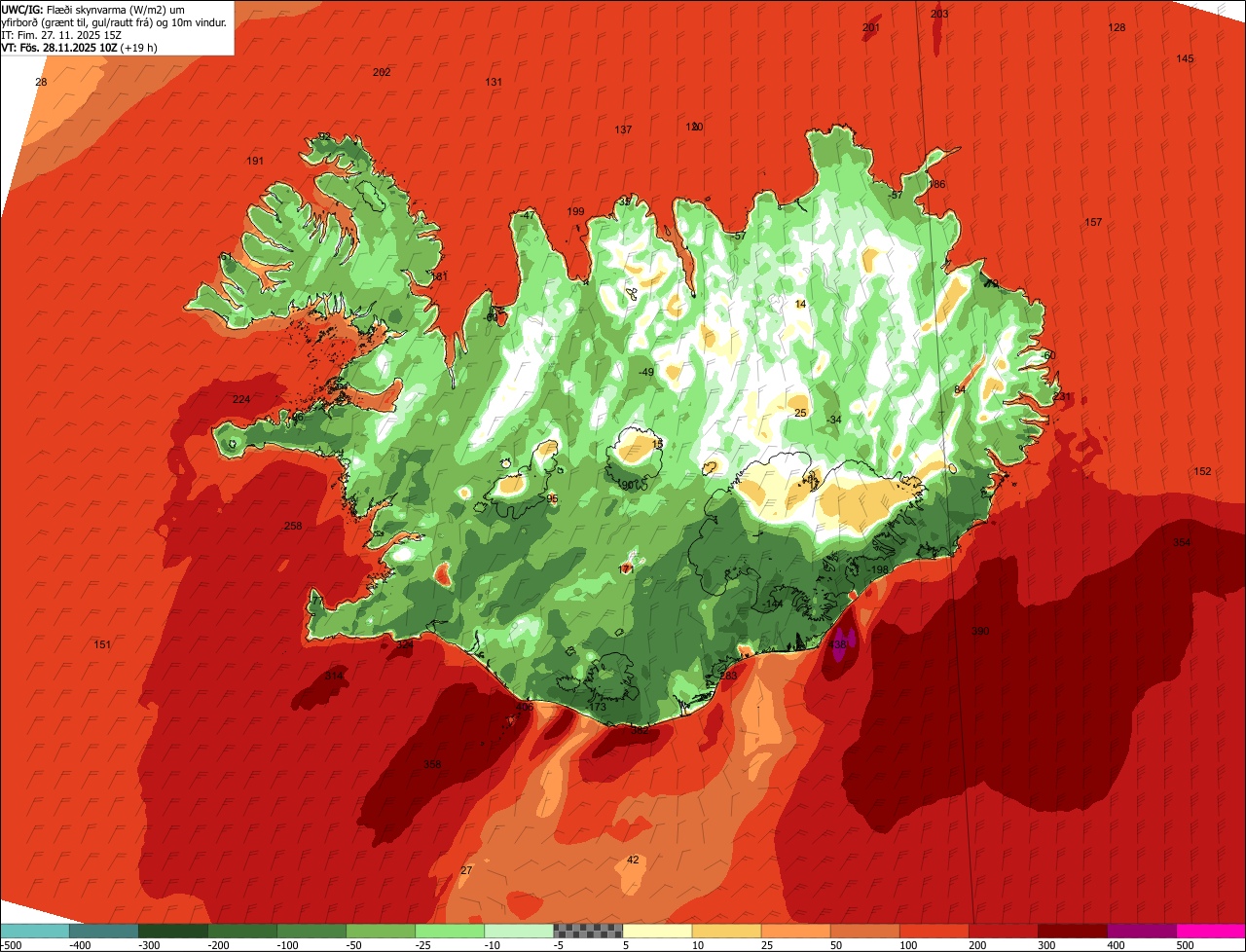Select the light orange 25 to 50 swatch
1246x952 pixels.
click(x=795, y=931)
